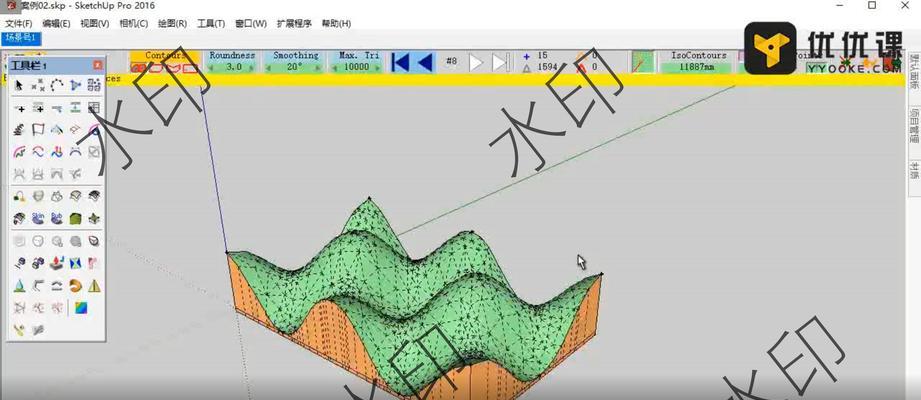The image size is (921, 400).
Task: Click the red flag frame tool icon
Action: pyautogui.click(x=38, y=129)
